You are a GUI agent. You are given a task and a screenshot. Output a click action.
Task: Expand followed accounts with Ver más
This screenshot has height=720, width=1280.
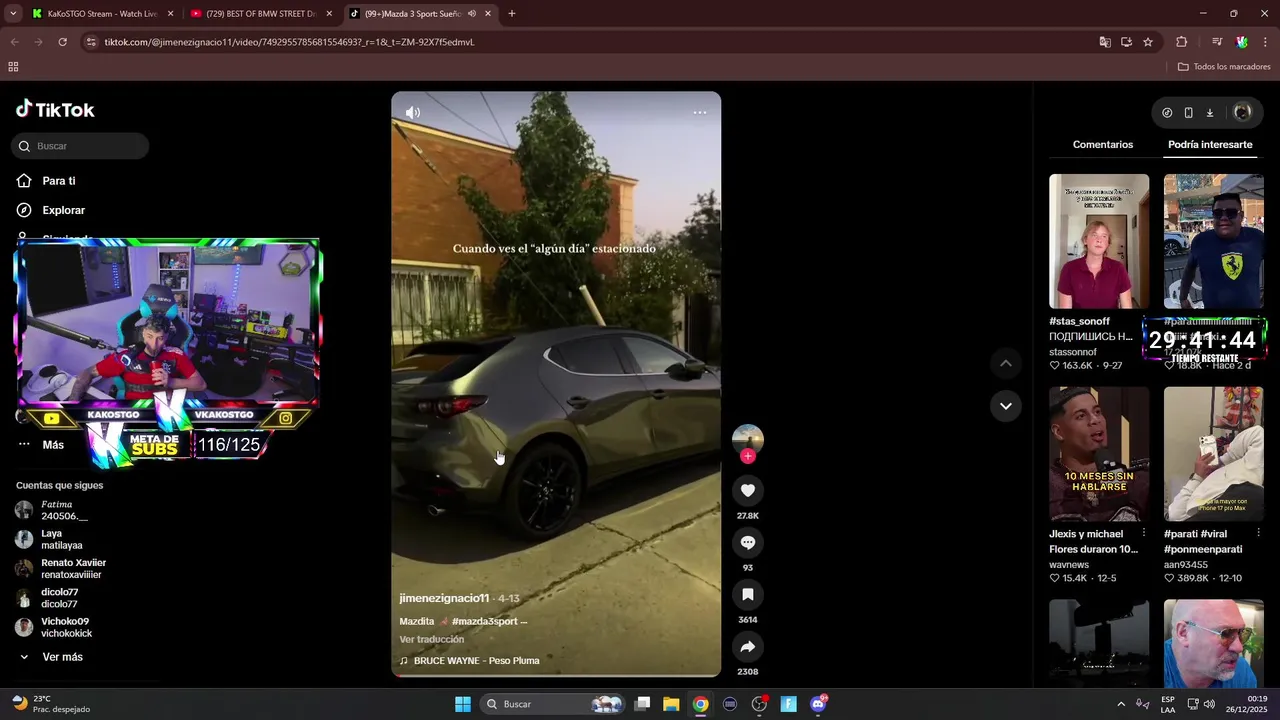[x=62, y=657]
